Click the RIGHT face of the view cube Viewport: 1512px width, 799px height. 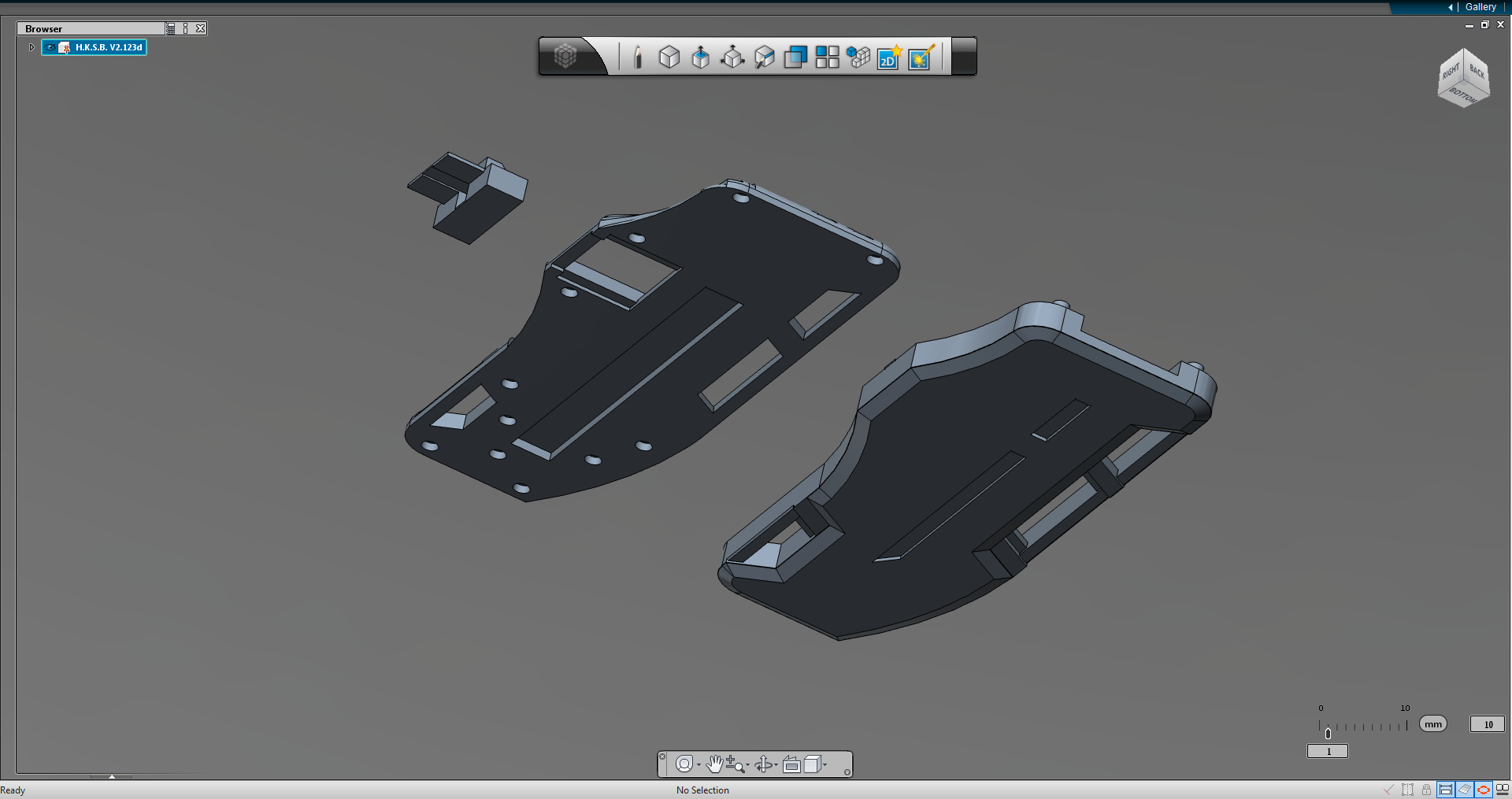tap(1451, 72)
